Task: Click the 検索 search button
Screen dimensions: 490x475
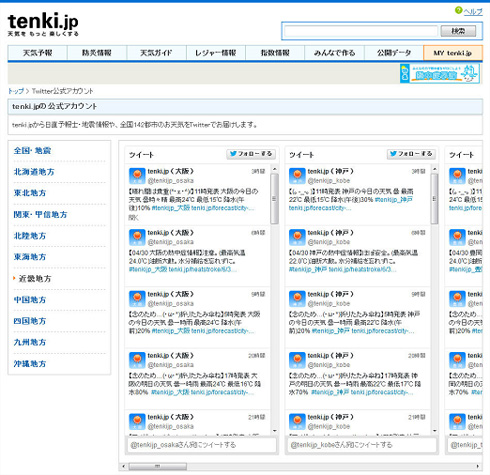Action: click(458, 31)
